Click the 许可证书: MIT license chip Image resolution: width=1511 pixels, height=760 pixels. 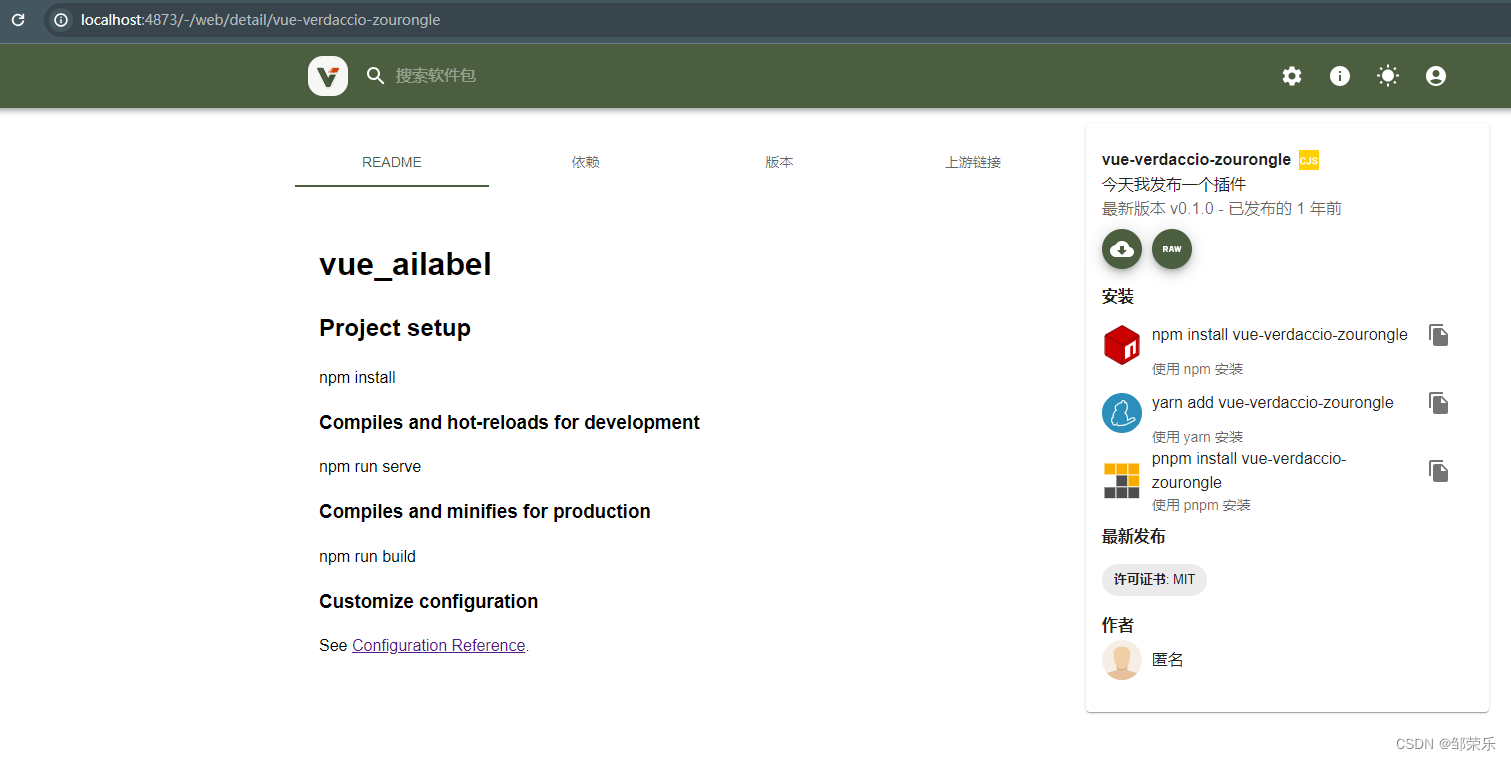(x=1154, y=580)
